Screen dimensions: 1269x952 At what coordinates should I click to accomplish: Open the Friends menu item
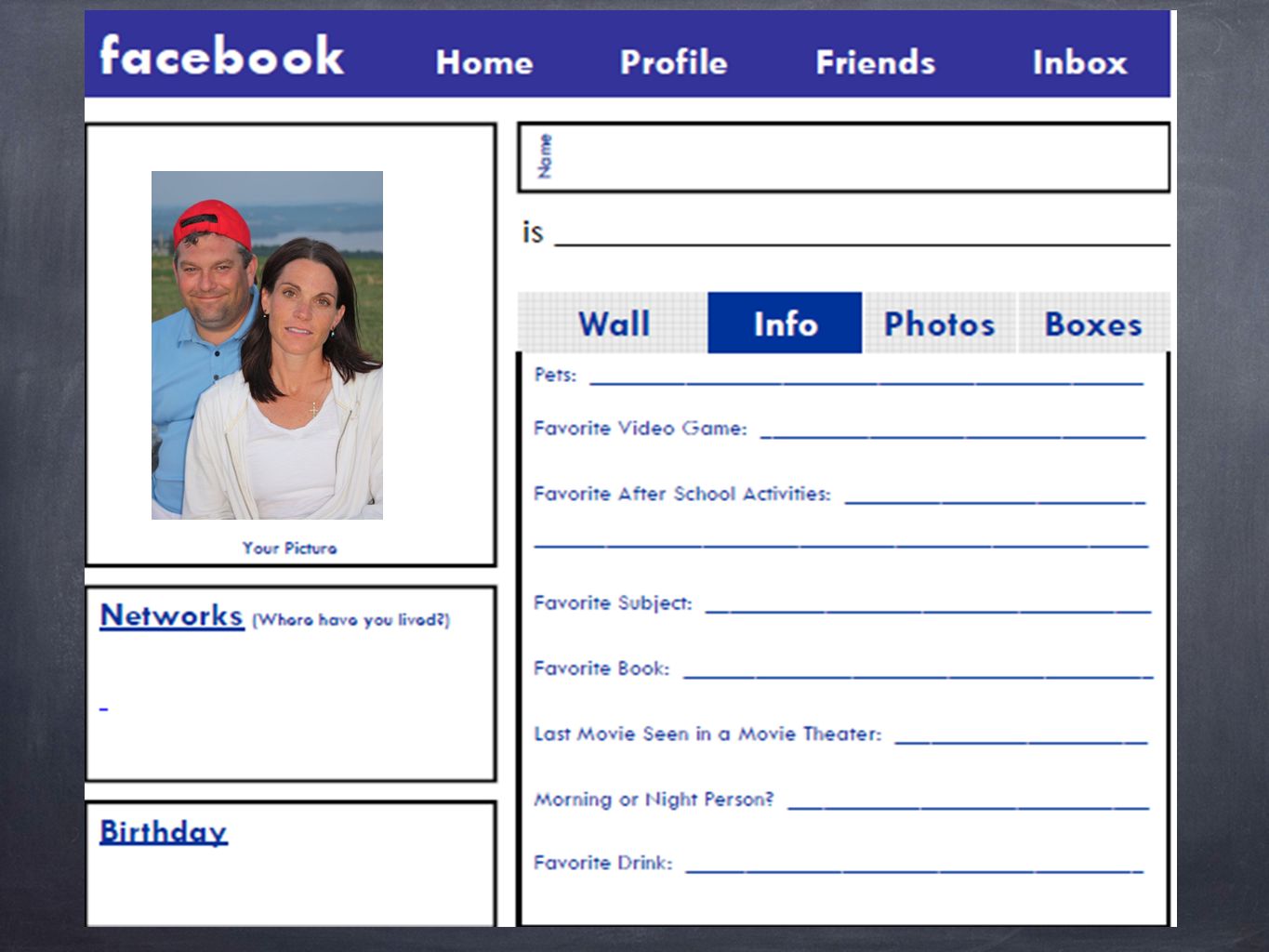[x=876, y=62]
